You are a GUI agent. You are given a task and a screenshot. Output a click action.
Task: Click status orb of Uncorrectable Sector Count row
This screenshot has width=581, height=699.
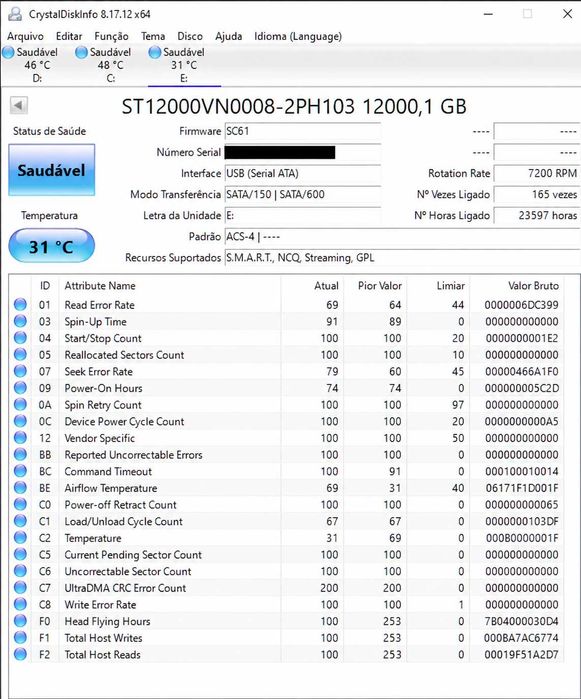pos(20,571)
